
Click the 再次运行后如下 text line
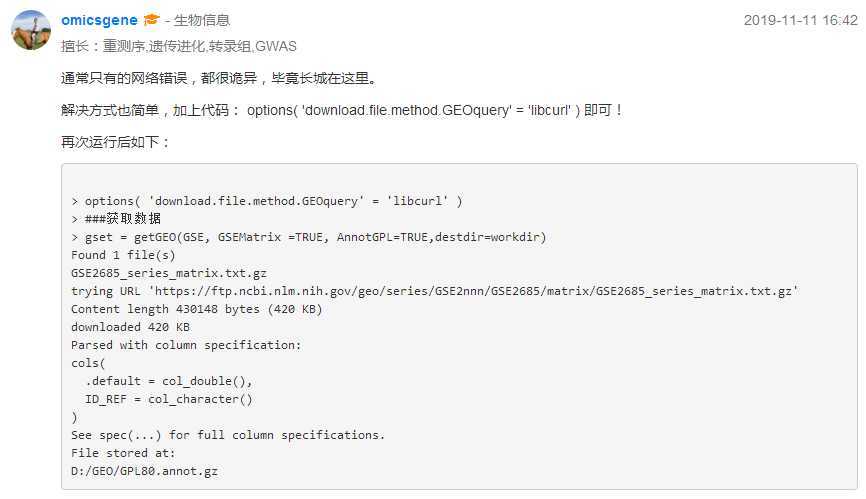[115, 142]
